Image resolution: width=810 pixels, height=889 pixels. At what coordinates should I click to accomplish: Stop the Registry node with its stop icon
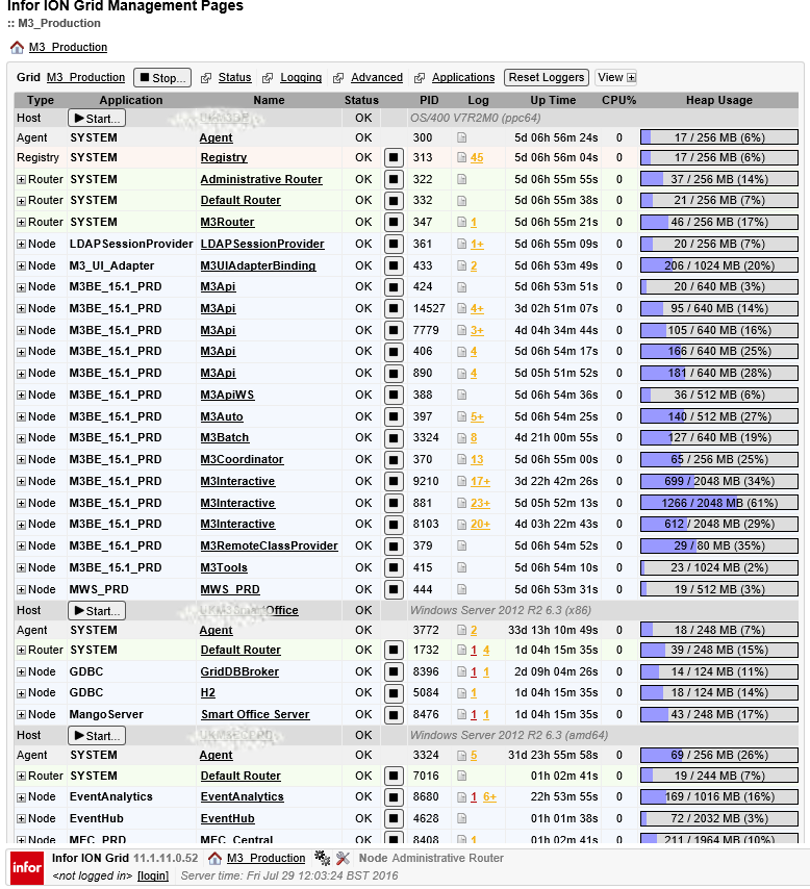click(393, 158)
